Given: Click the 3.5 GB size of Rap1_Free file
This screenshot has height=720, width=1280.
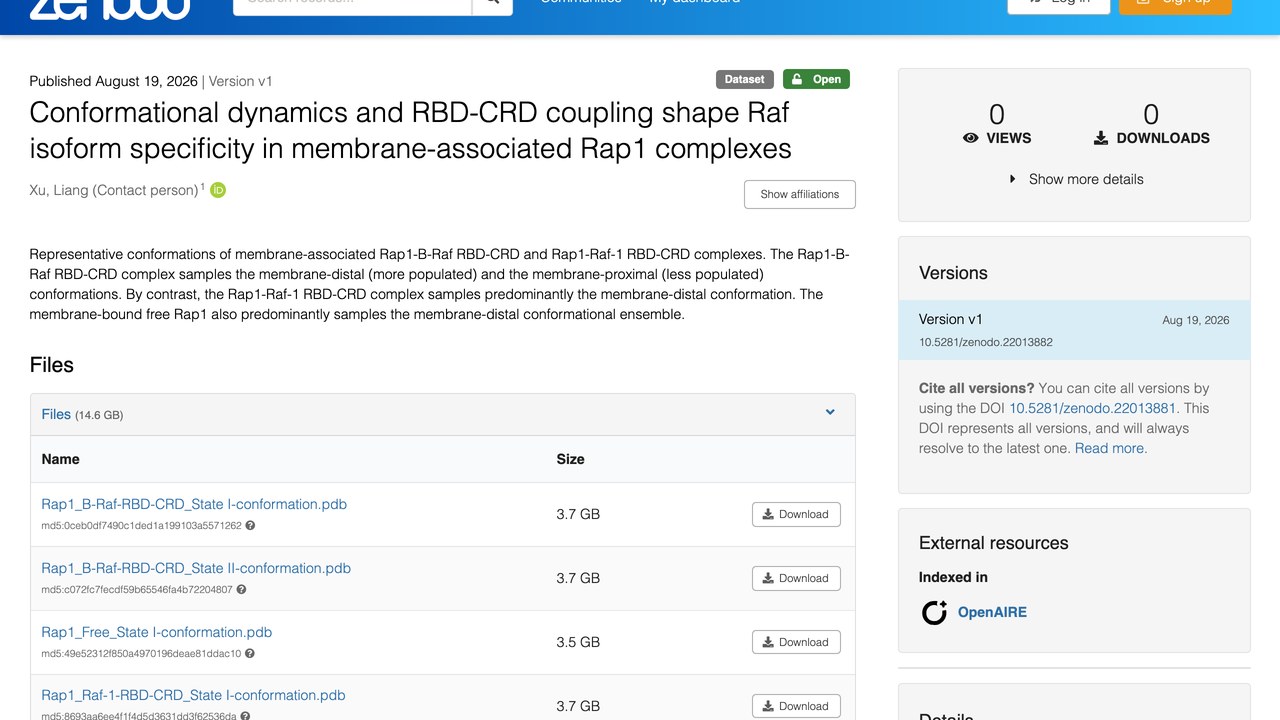Looking at the screenshot, I should [x=578, y=642].
